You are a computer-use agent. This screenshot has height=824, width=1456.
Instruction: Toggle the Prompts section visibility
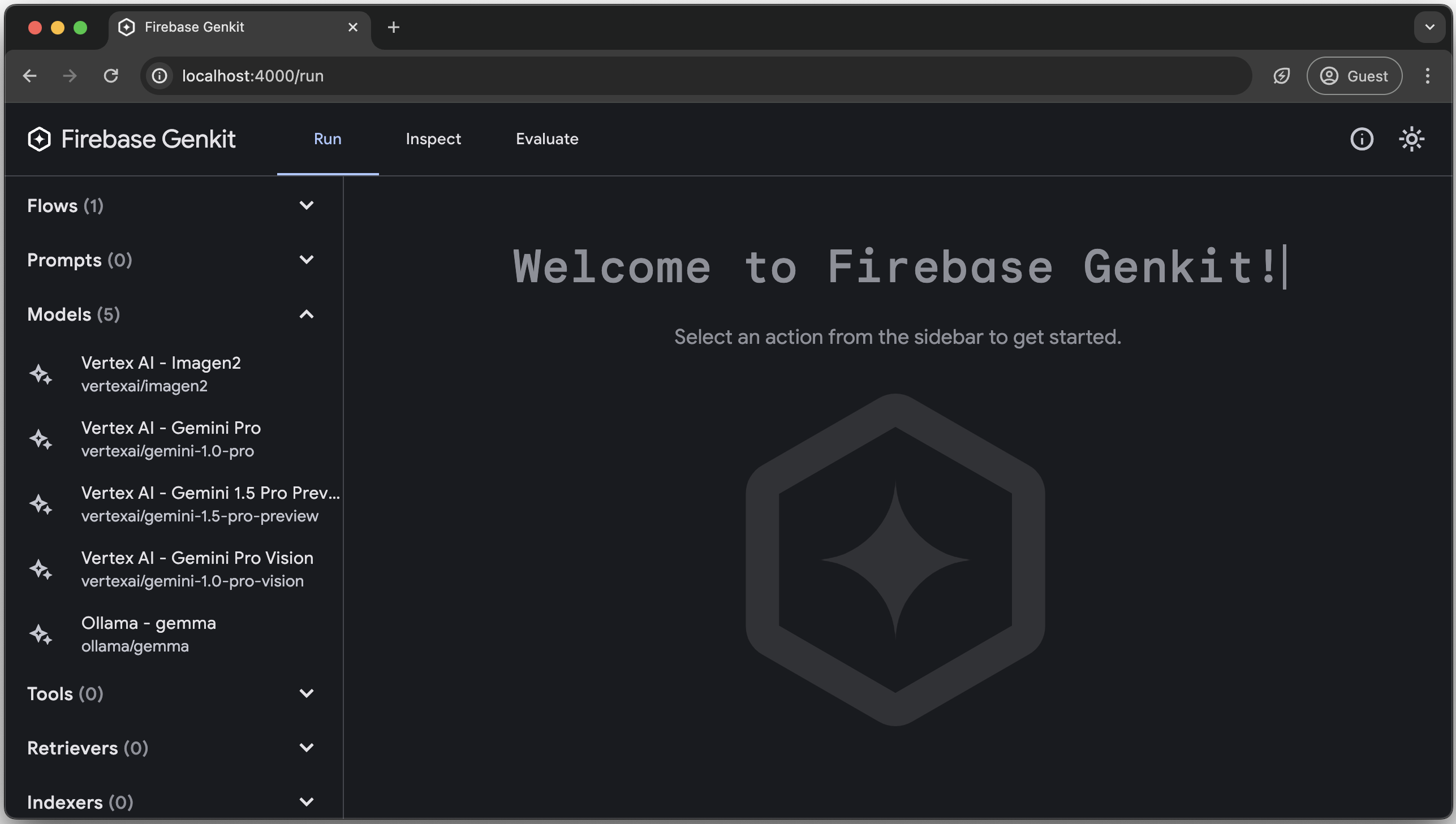click(306, 260)
